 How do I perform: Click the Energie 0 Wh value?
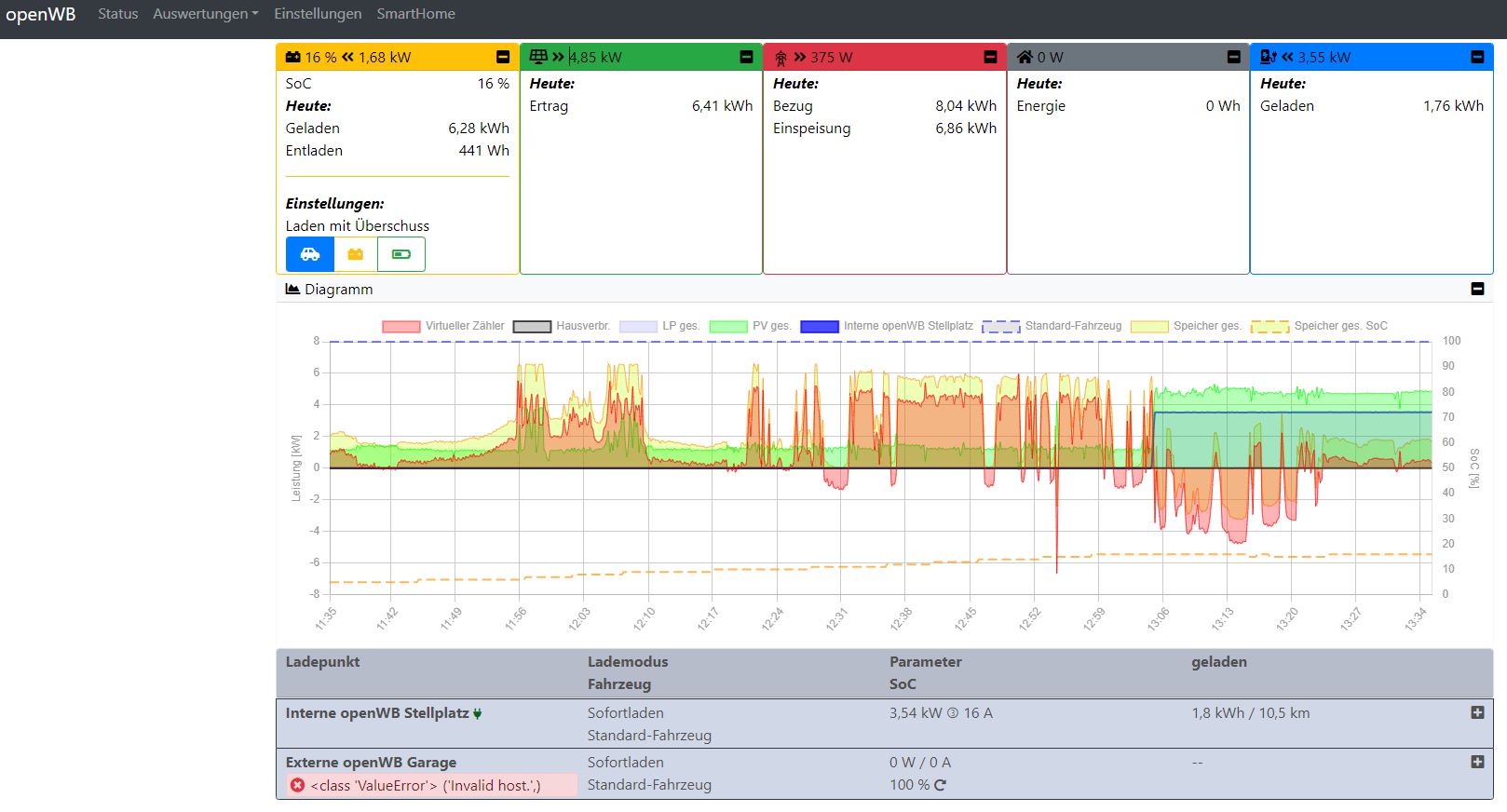click(1223, 106)
